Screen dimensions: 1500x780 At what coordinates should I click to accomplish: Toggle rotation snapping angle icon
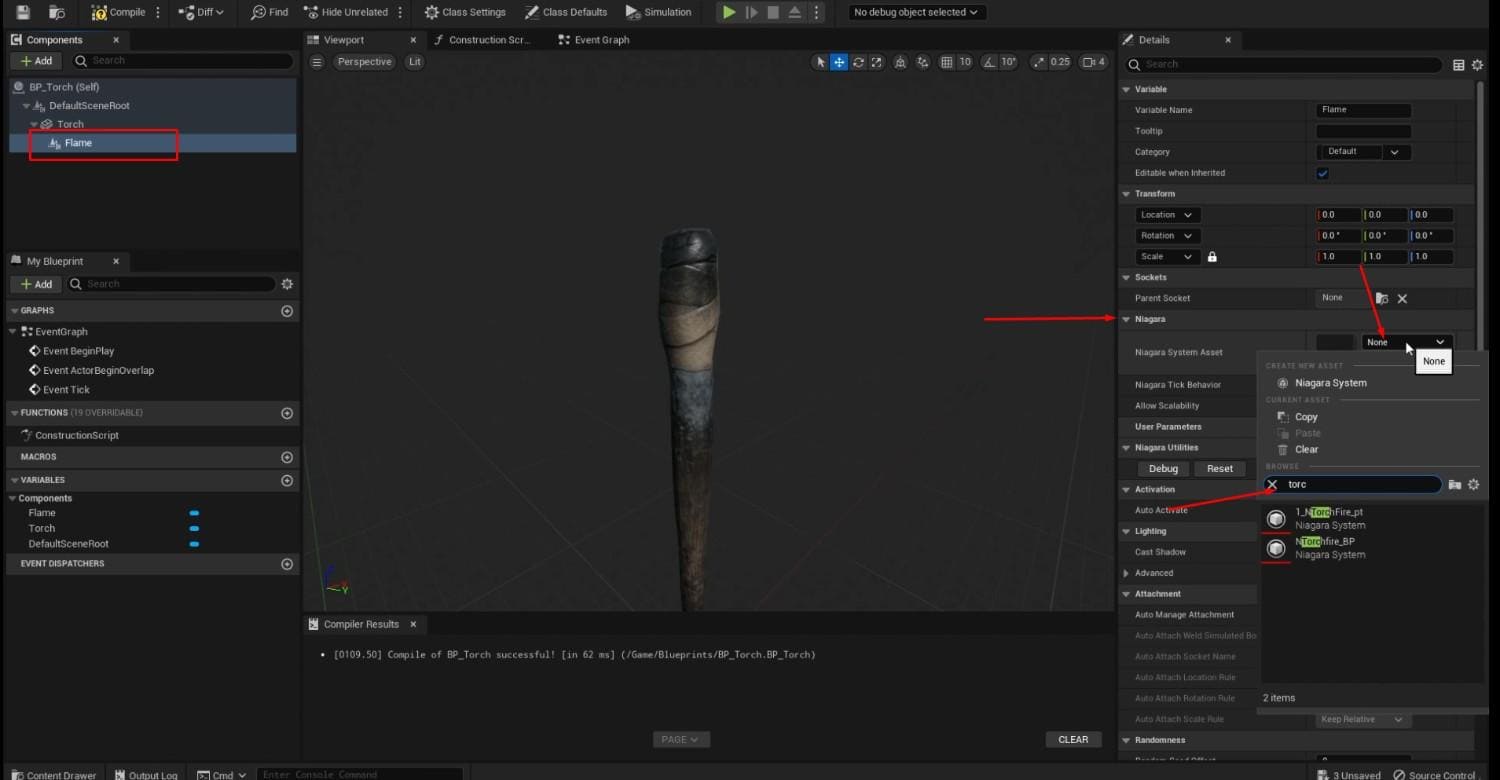[x=989, y=62]
